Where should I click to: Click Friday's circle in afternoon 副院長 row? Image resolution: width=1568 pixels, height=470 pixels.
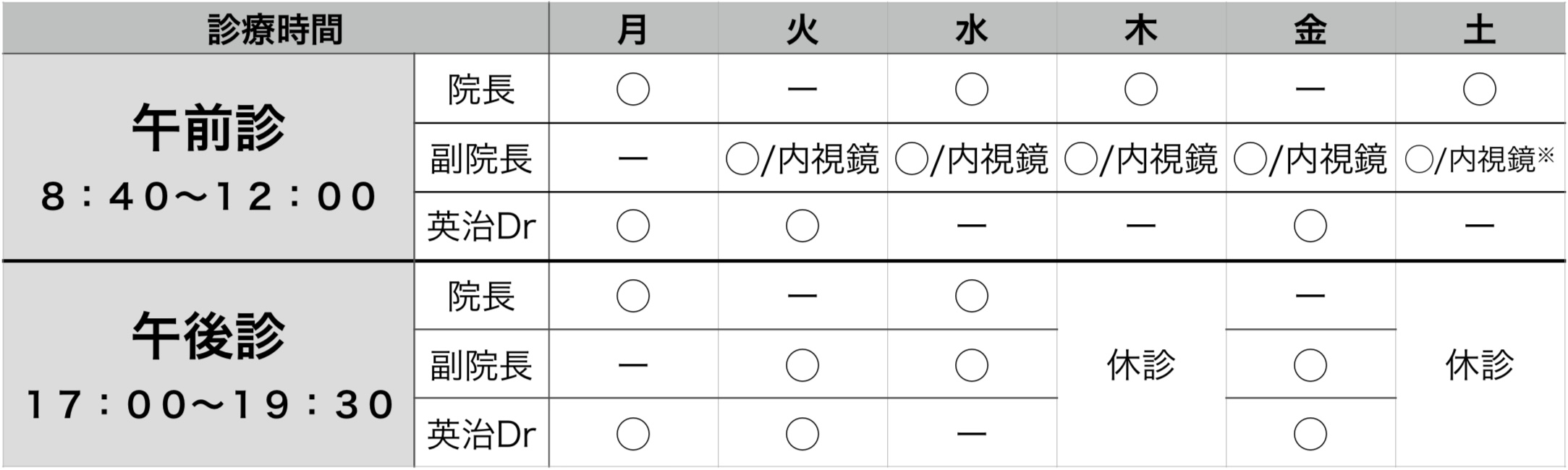(1310, 365)
